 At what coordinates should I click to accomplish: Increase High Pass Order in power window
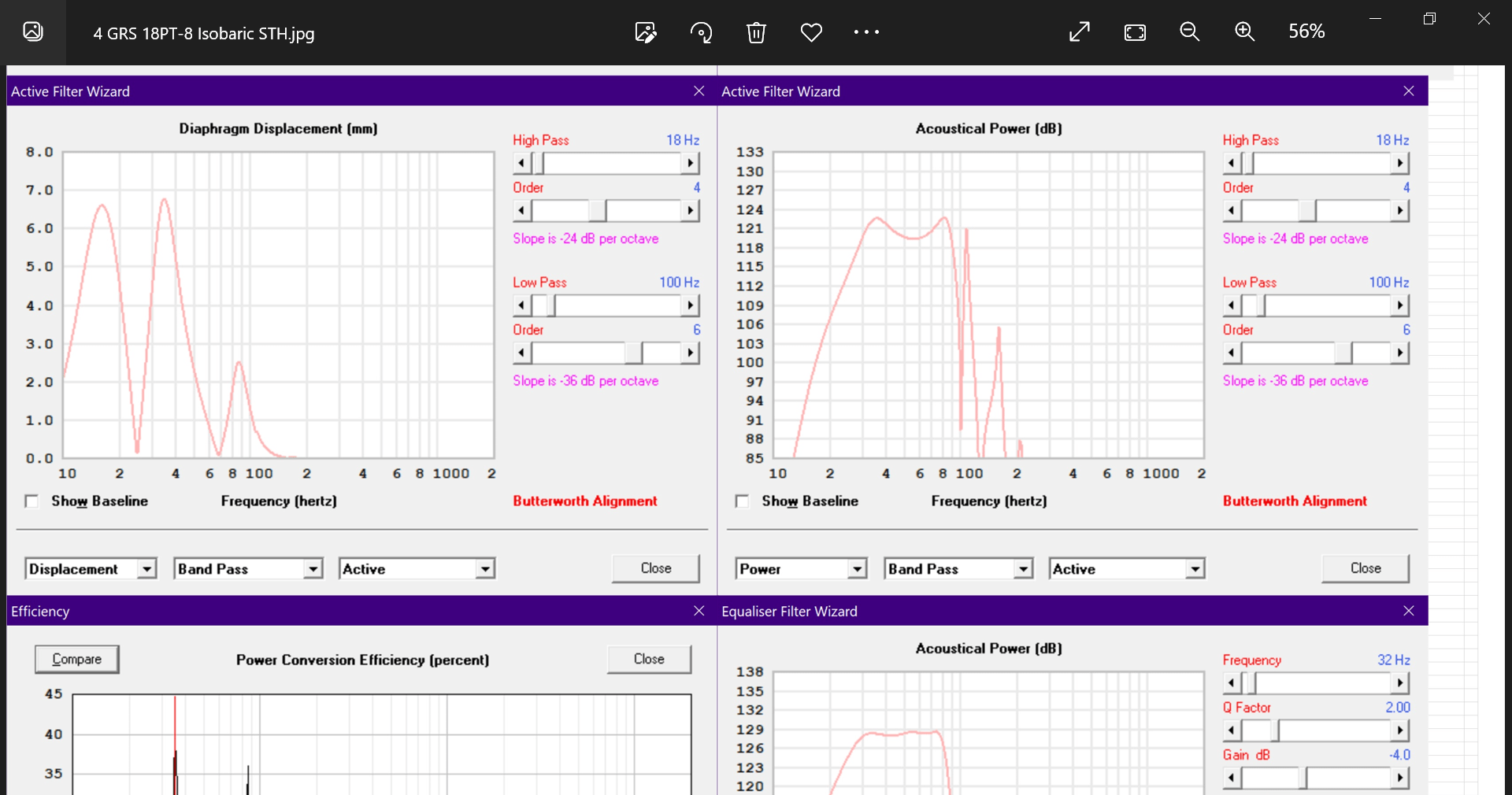click(1400, 210)
